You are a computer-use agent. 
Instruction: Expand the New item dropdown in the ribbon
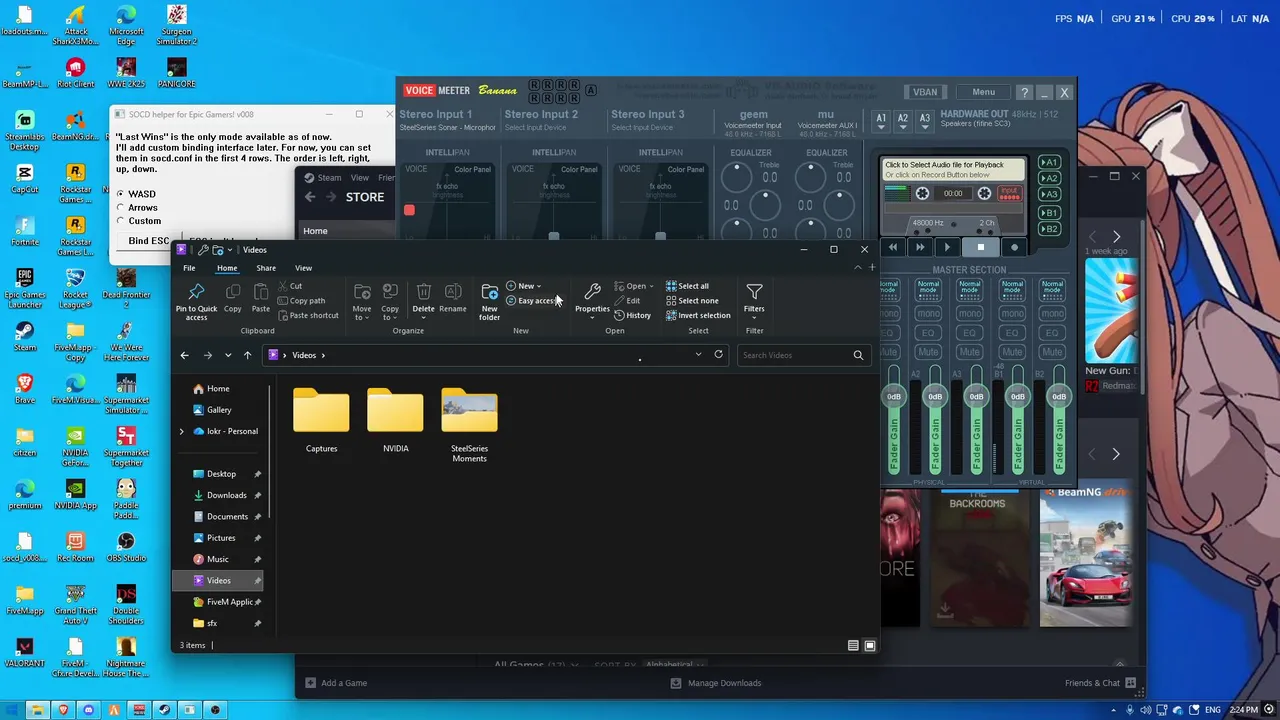point(524,286)
